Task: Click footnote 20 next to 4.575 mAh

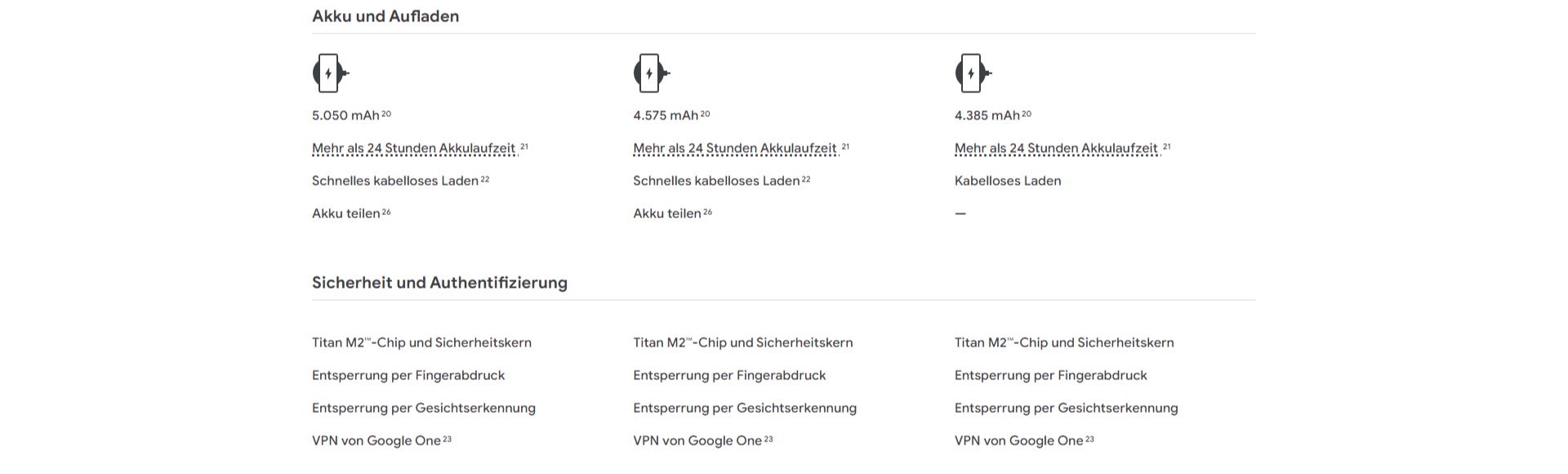Action: (x=706, y=114)
